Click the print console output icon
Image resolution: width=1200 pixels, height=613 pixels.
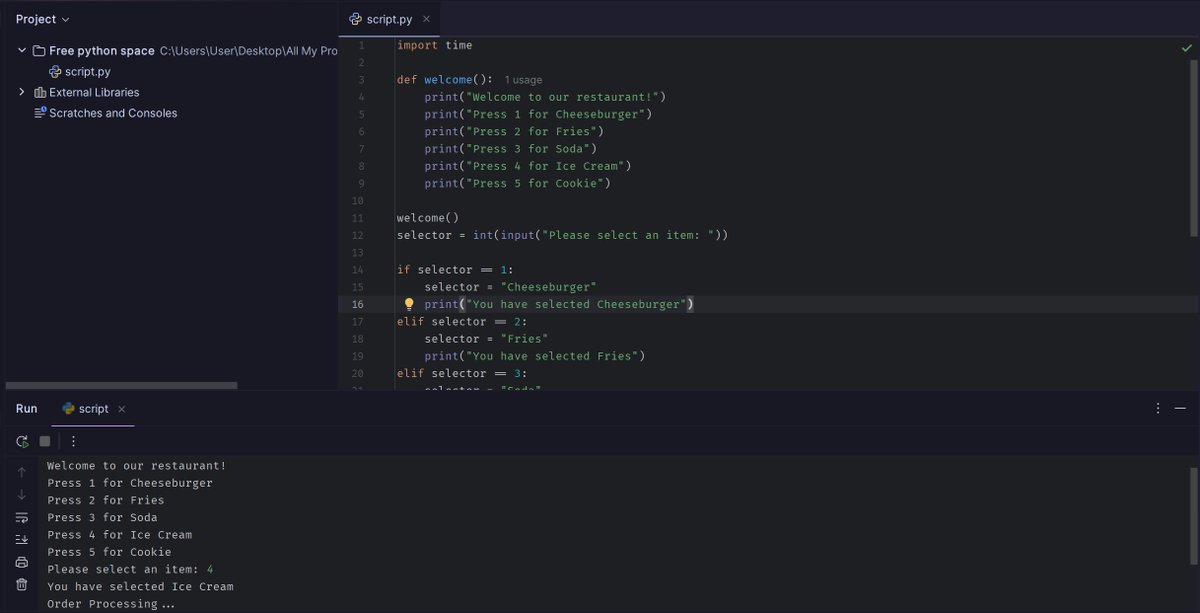point(22,562)
